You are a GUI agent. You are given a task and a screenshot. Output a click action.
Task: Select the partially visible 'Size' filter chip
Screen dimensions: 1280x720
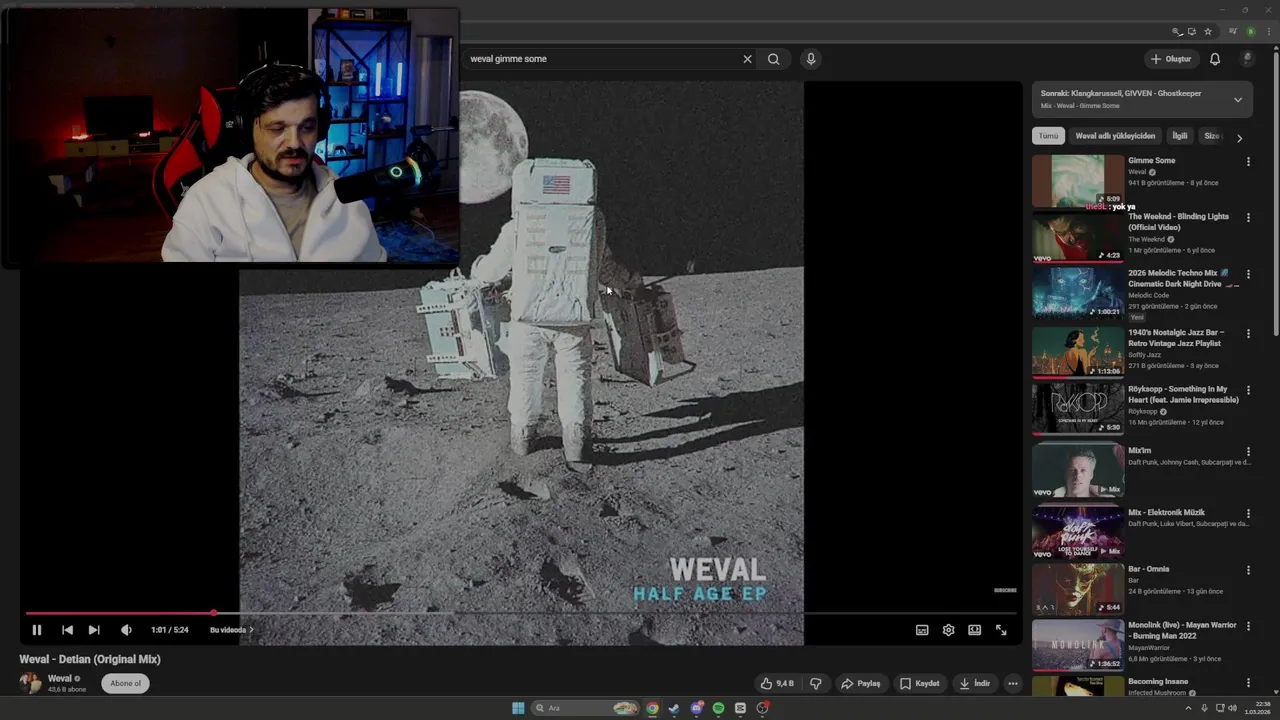[1211, 136]
